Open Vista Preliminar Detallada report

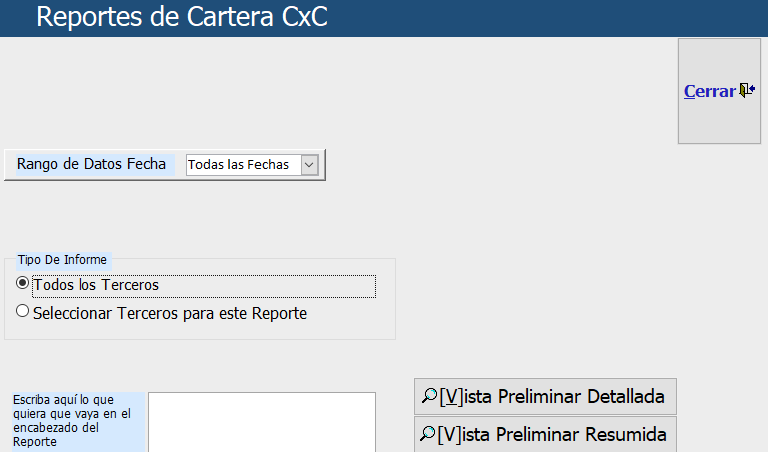click(545, 396)
